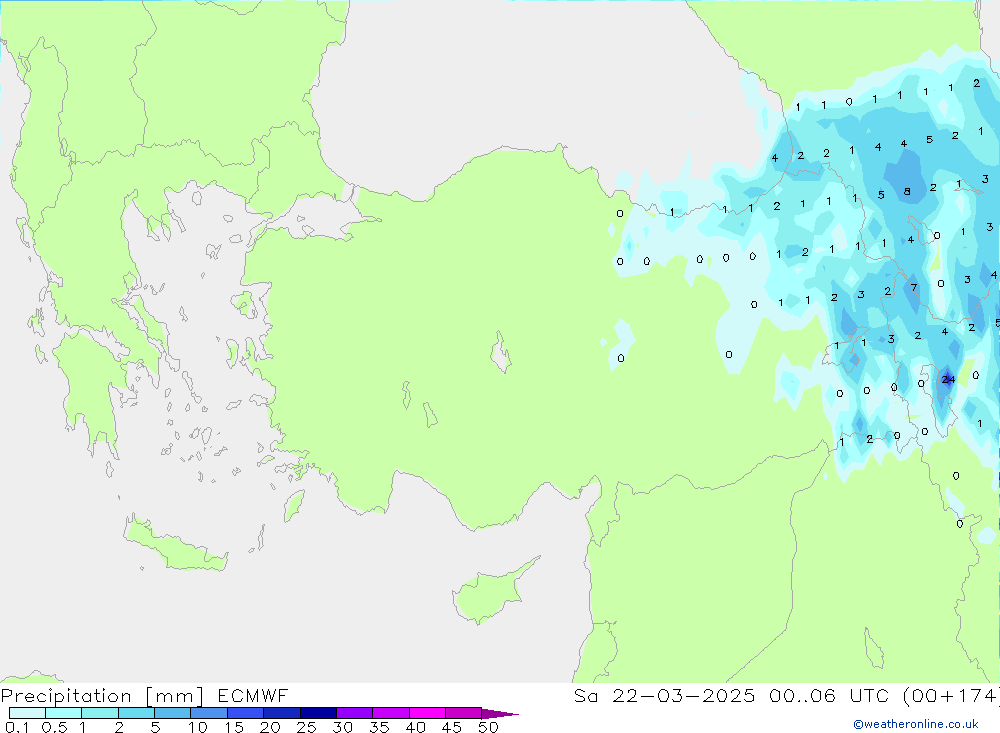Click the 0.1–0.5 mm legend color swatch
Screen dimensions: 1000x733
pyautogui.click(x=27, y=713)
